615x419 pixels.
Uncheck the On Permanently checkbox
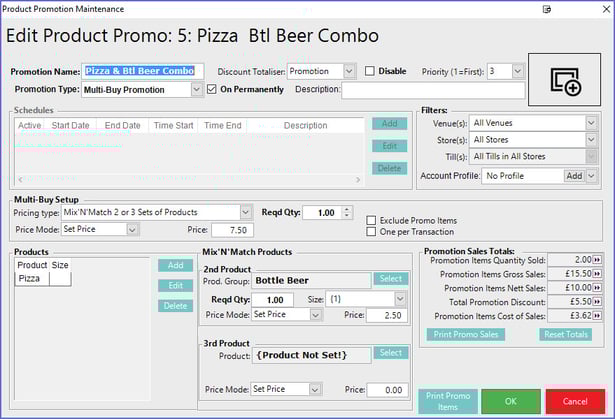[212, 89]
